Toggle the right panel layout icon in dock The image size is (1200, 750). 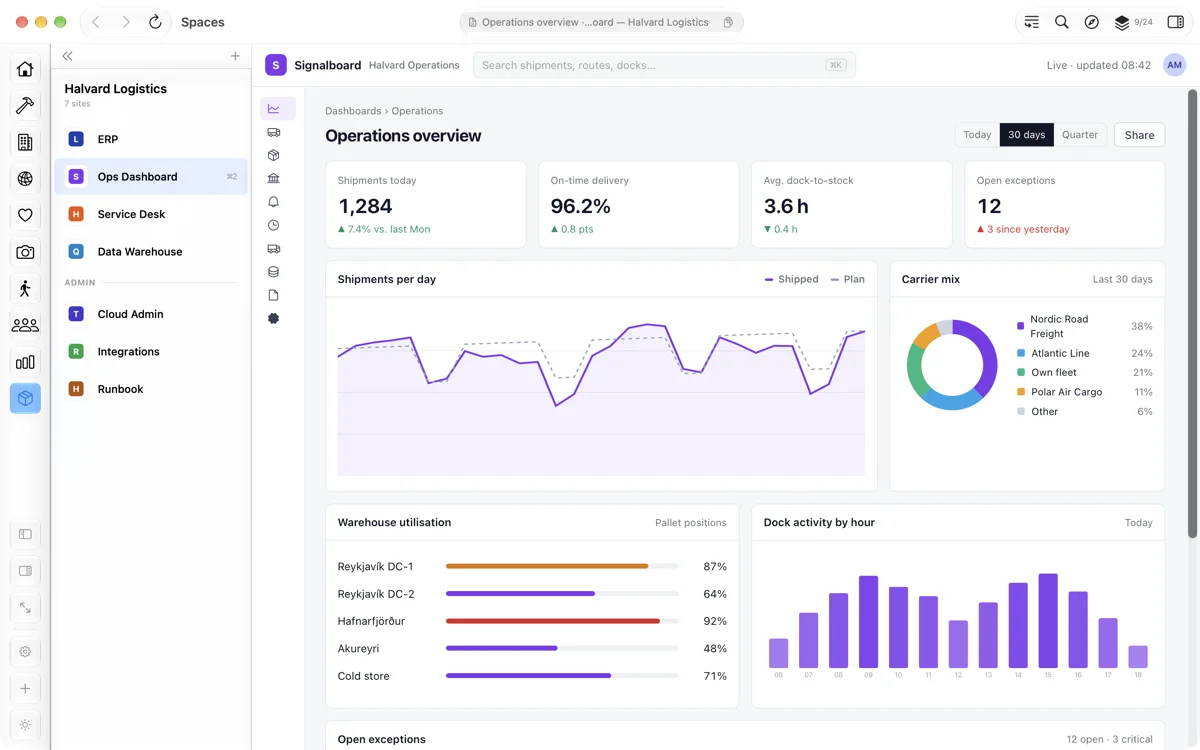pos(25,571)
